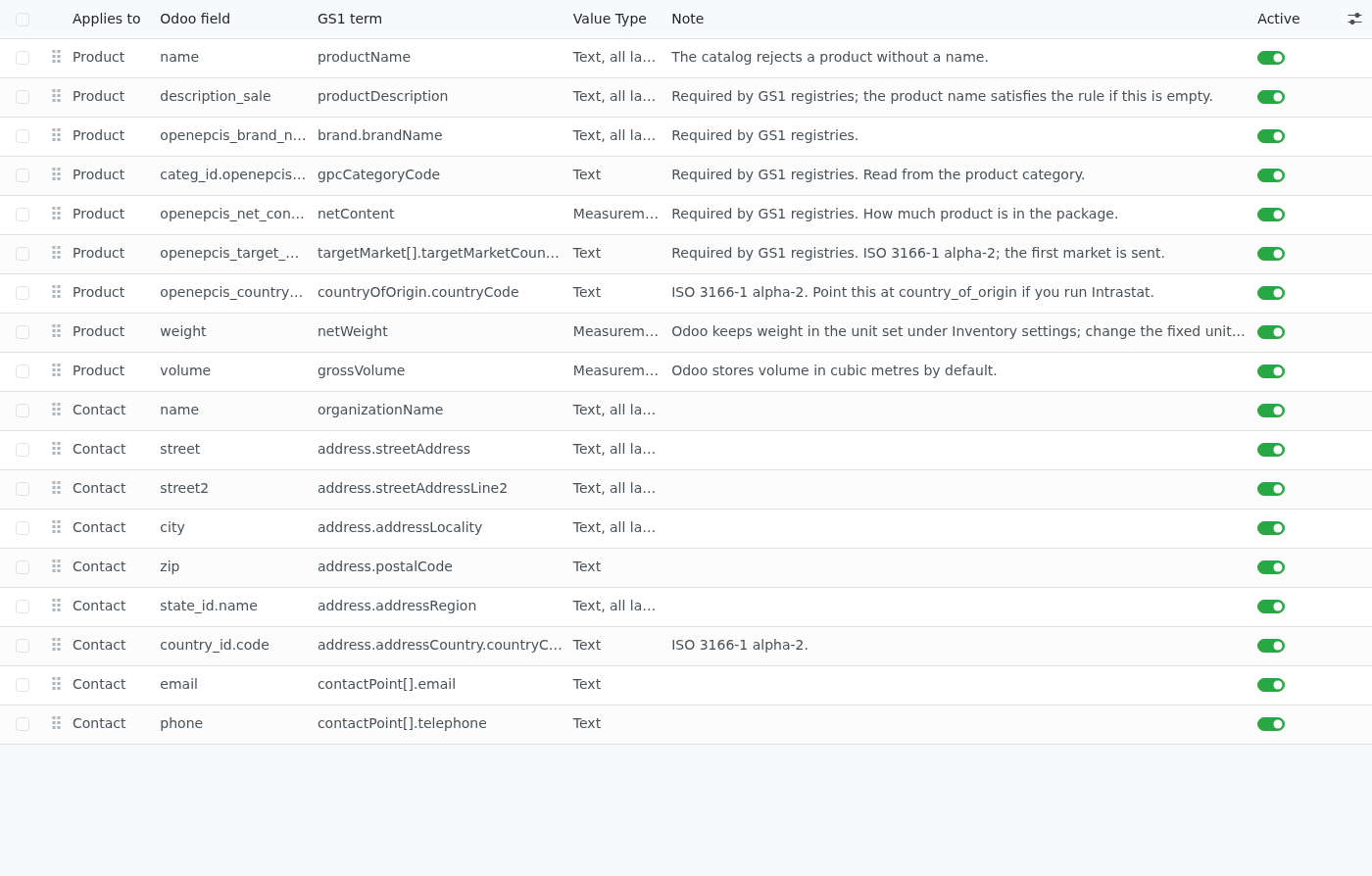This screenshot has width=1372, height=876.
Task: Open the optional columns settings icon
Action: tap(1354, 19)
